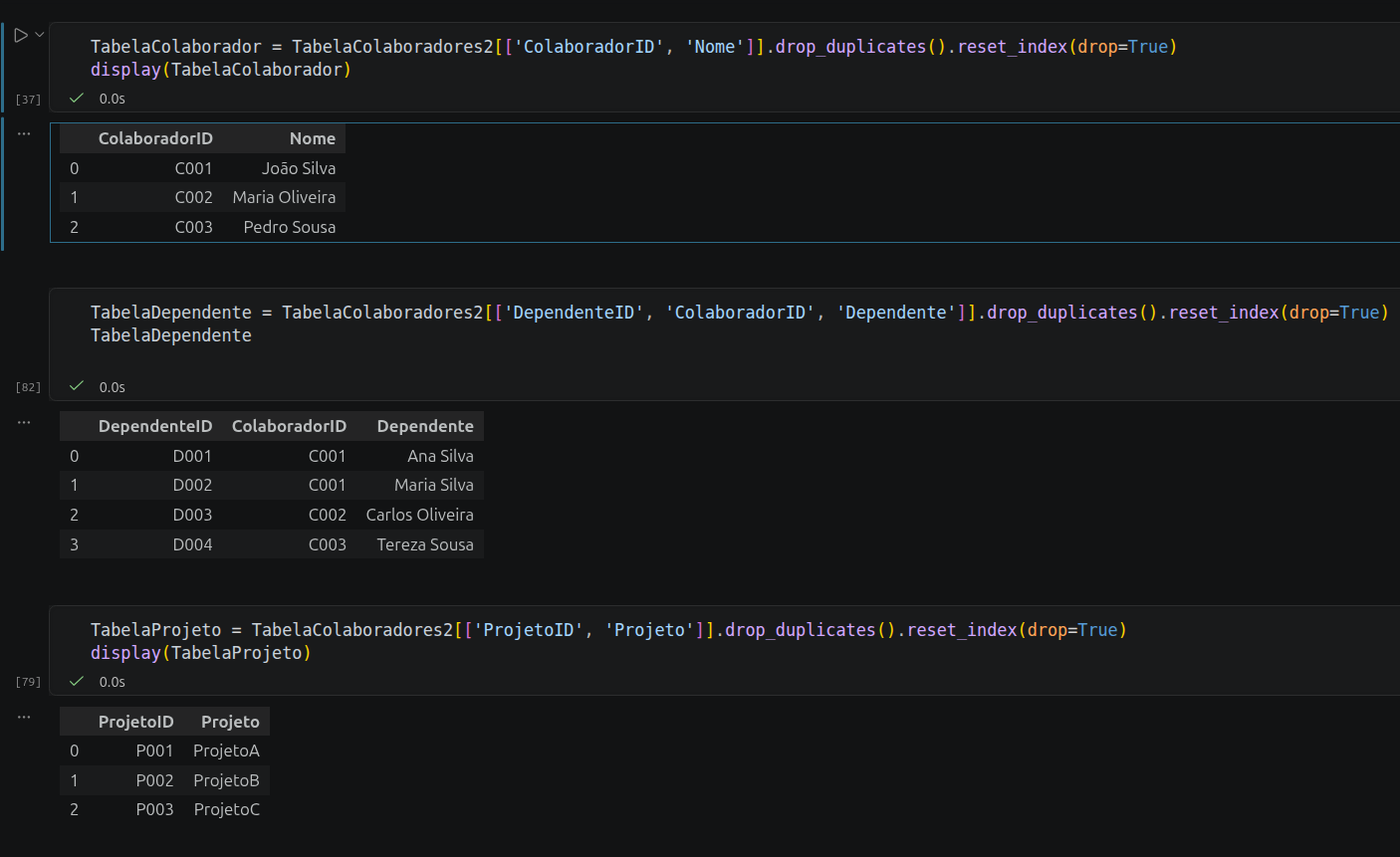Click the ProjetoID column header
The image size is (1400, 857).
(x=135, y=722)
